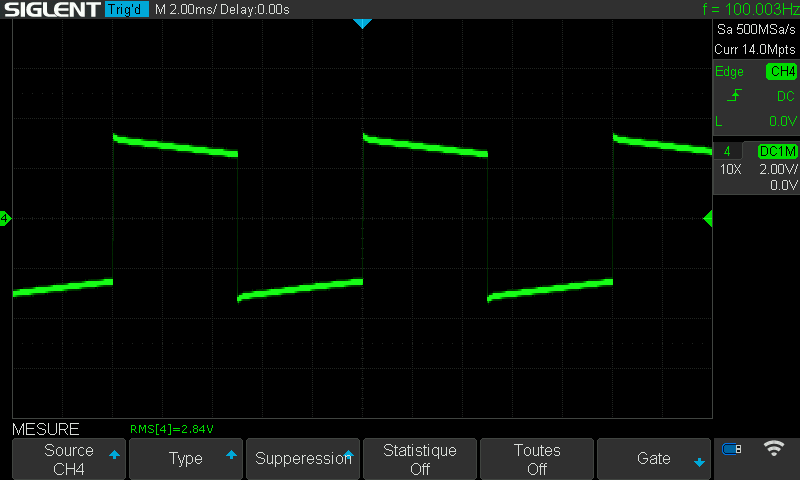Toggle Statistique Off setting
800x480 pixels.
[420, 459]
